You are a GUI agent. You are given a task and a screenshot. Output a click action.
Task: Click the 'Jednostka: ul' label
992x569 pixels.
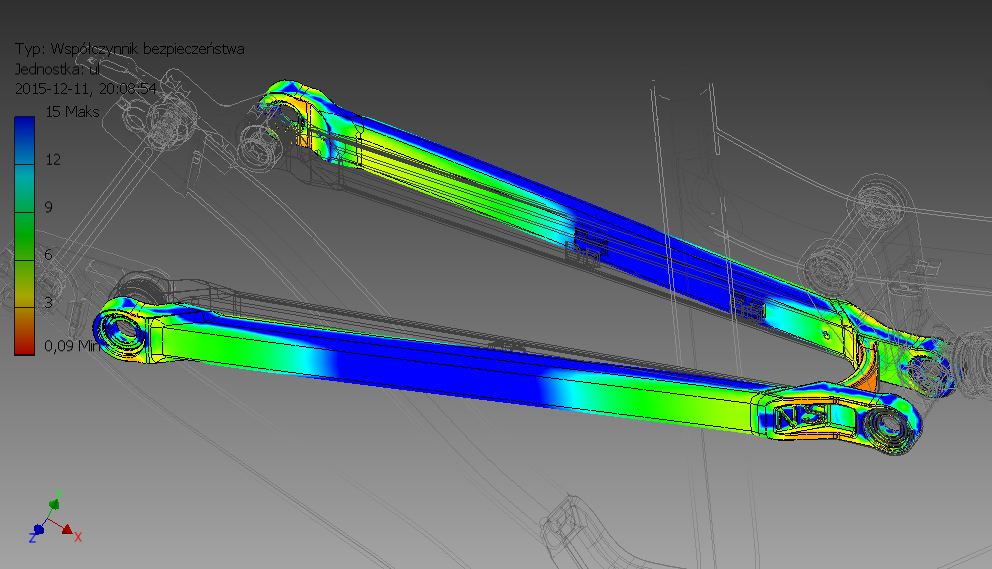pos(57,69)
